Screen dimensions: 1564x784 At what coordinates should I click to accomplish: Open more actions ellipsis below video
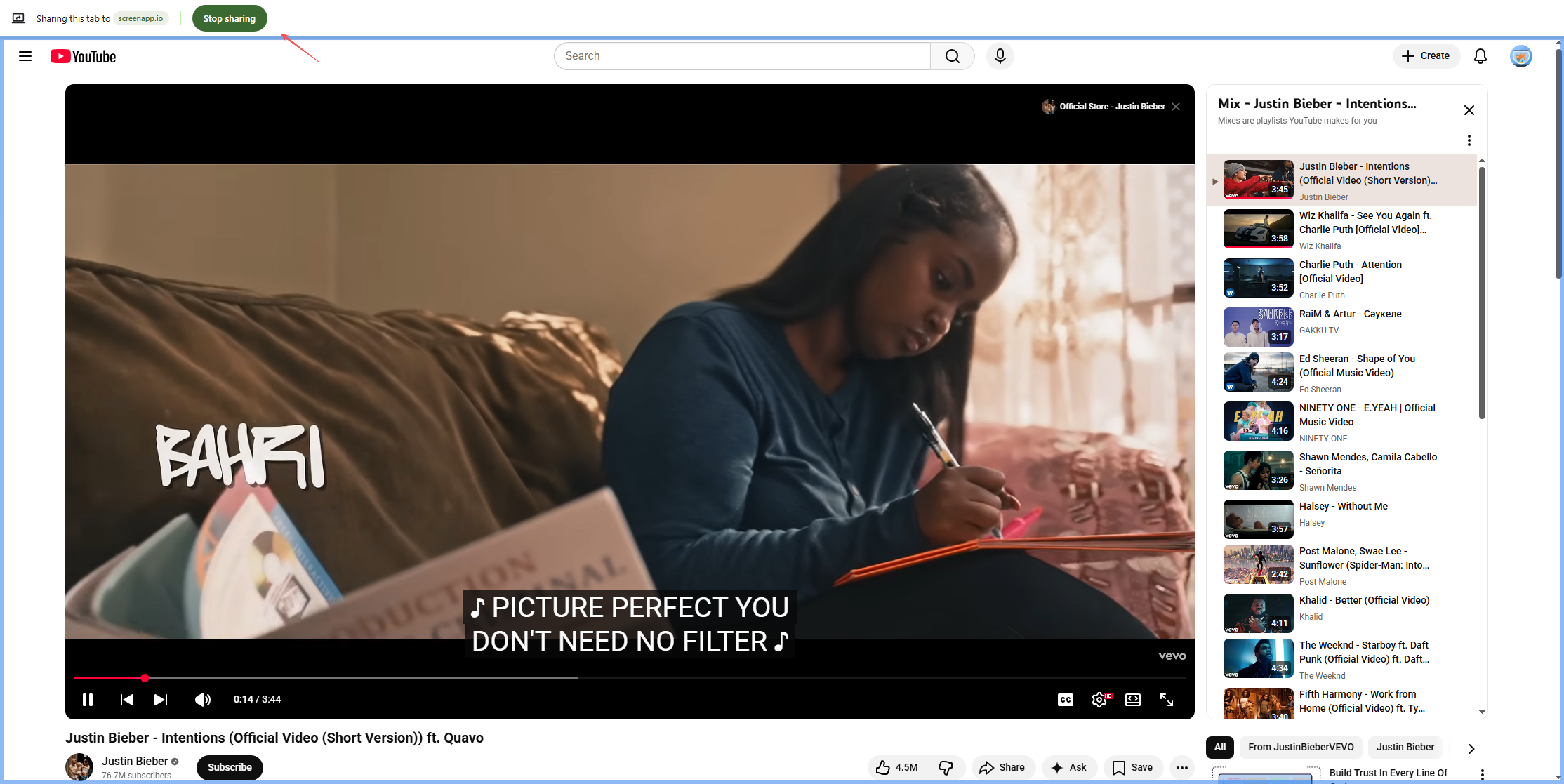point(1182,767)
